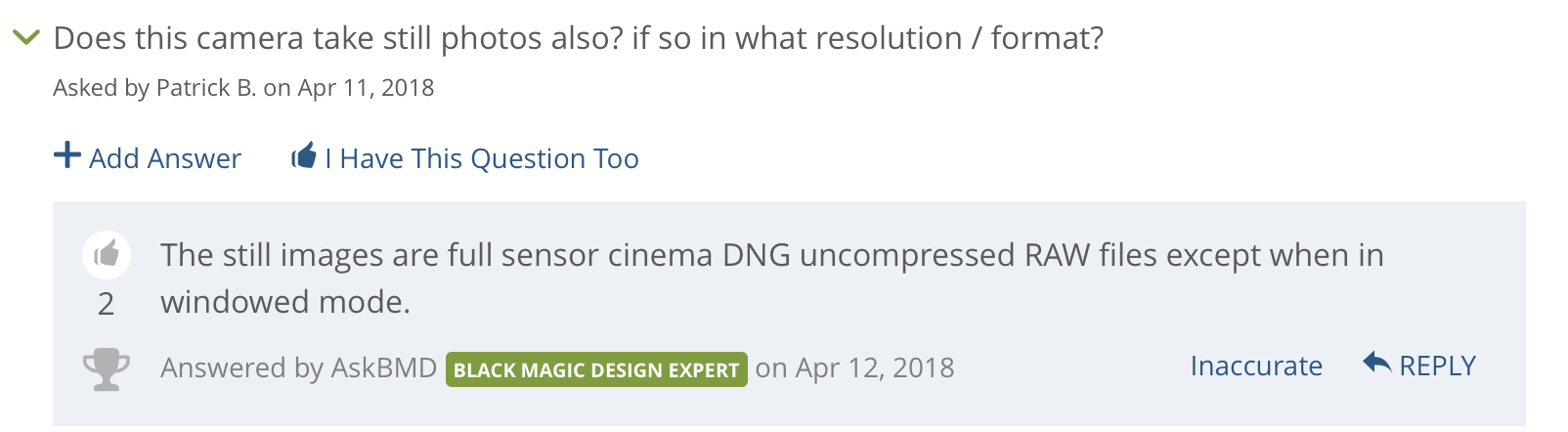Click the asker name Patrick B.
1568x432 pixels.
(x=206, y=87)
